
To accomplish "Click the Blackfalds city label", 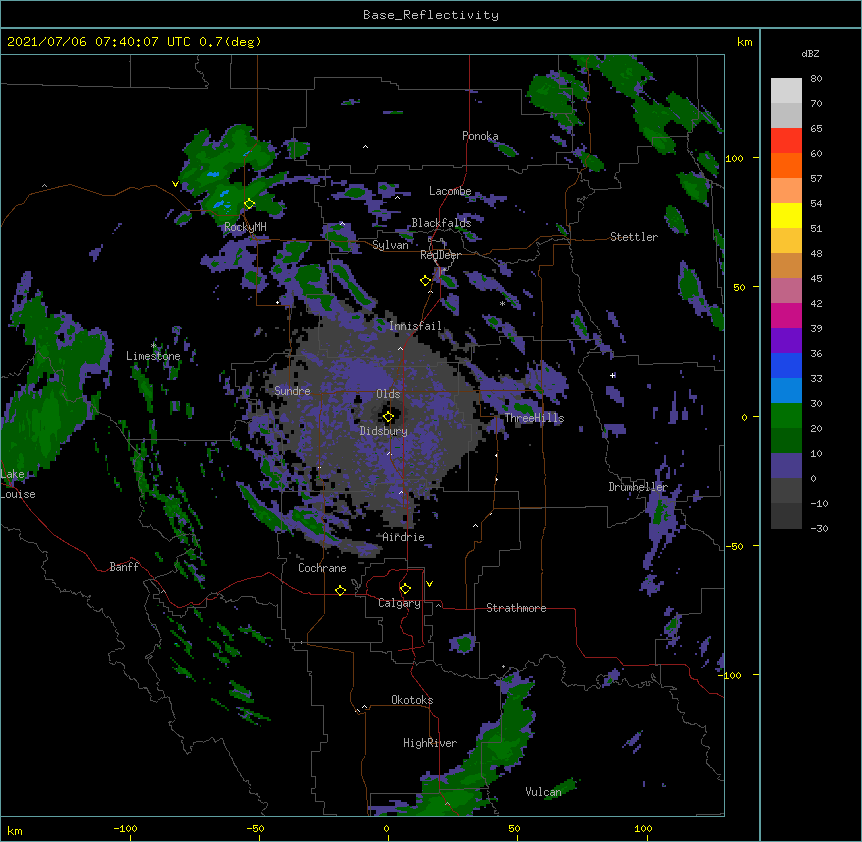I will (x=441, y=223).
